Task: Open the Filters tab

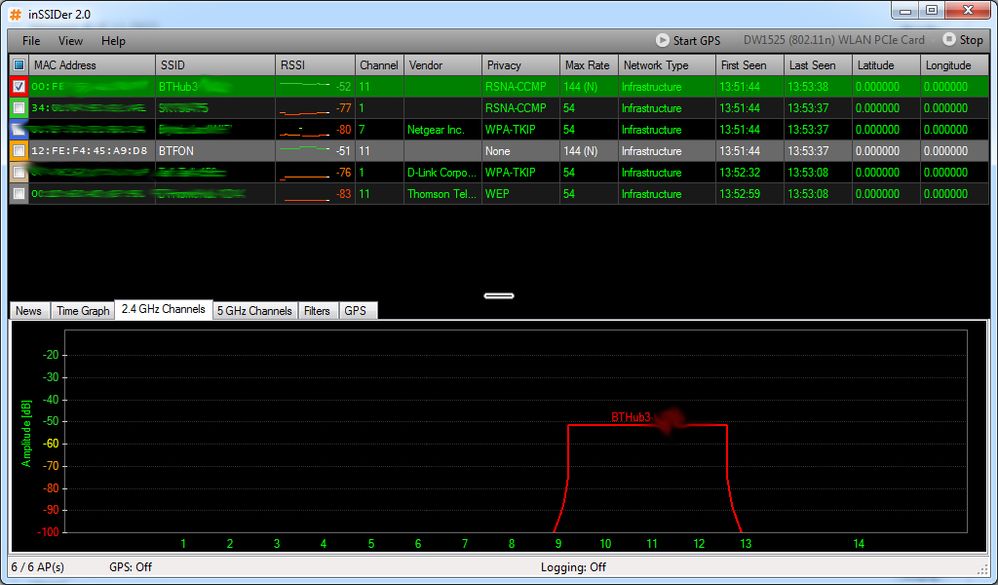Action: (317, 311)
